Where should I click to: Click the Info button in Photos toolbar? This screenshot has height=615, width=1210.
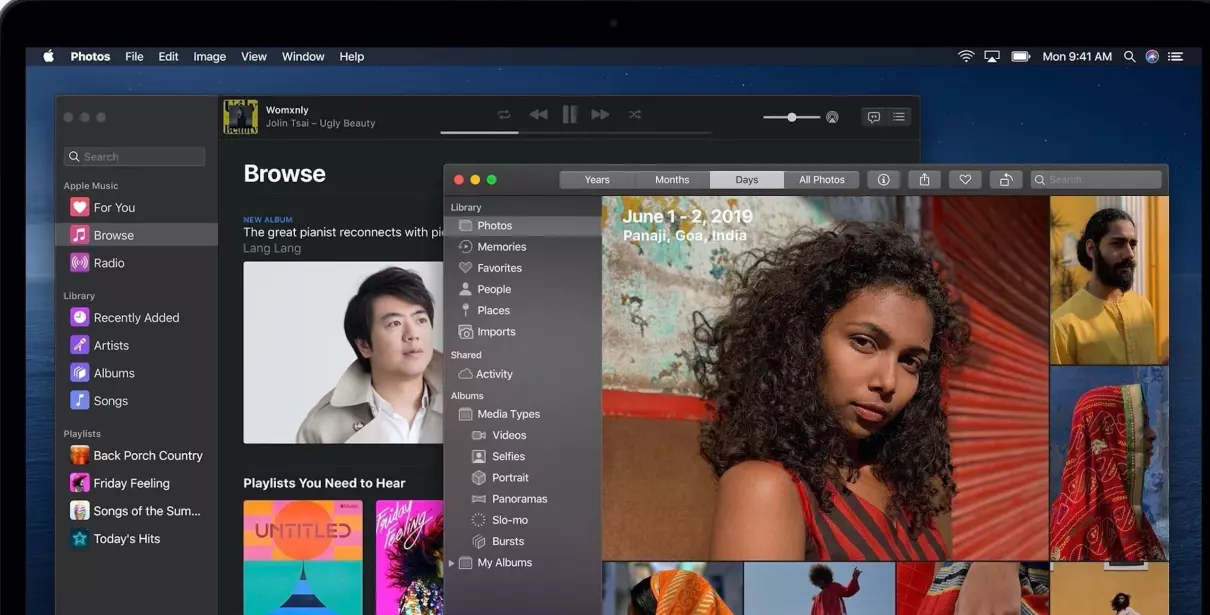tap(883, 180)
